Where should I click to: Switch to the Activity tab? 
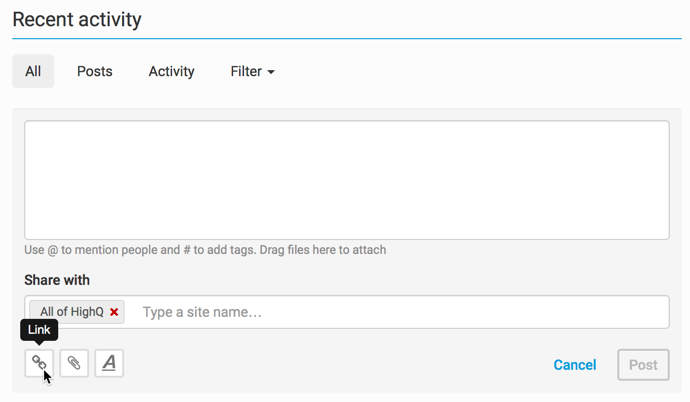coord(171,72)
